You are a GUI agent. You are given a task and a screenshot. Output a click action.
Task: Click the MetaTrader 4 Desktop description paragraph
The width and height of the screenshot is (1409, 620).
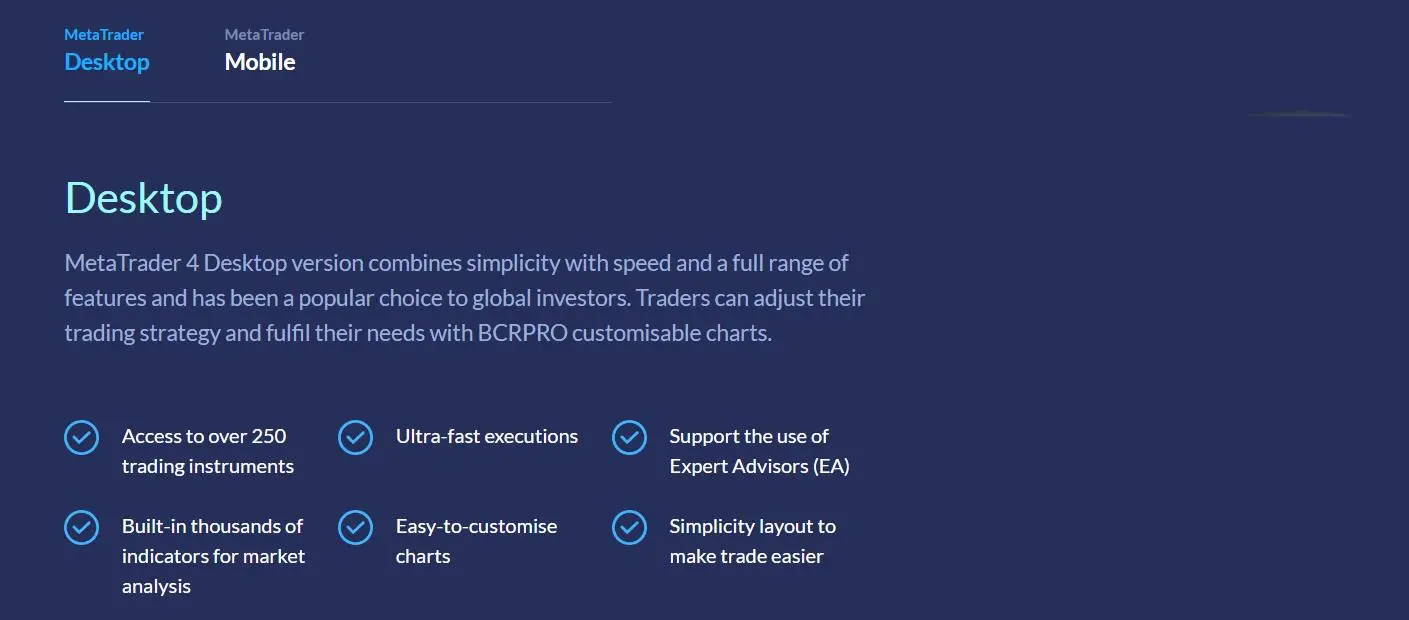[465, 298]
